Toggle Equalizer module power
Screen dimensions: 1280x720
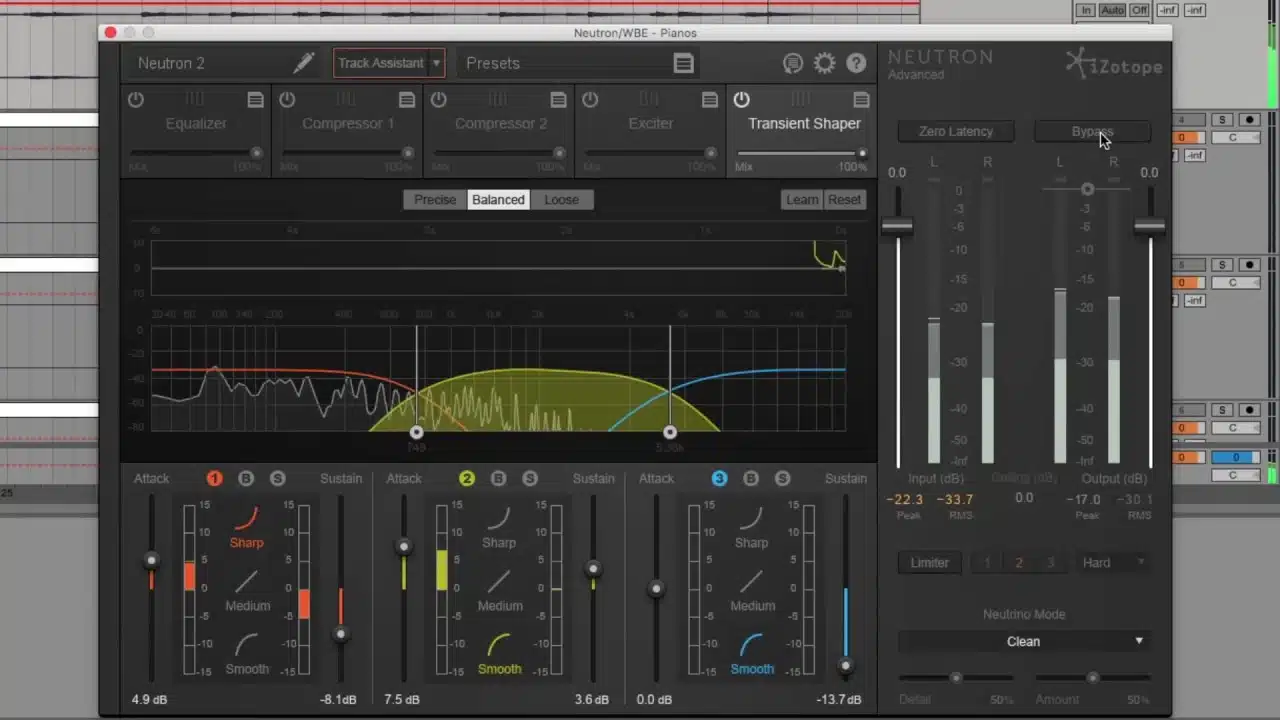(x=136, y=100)
